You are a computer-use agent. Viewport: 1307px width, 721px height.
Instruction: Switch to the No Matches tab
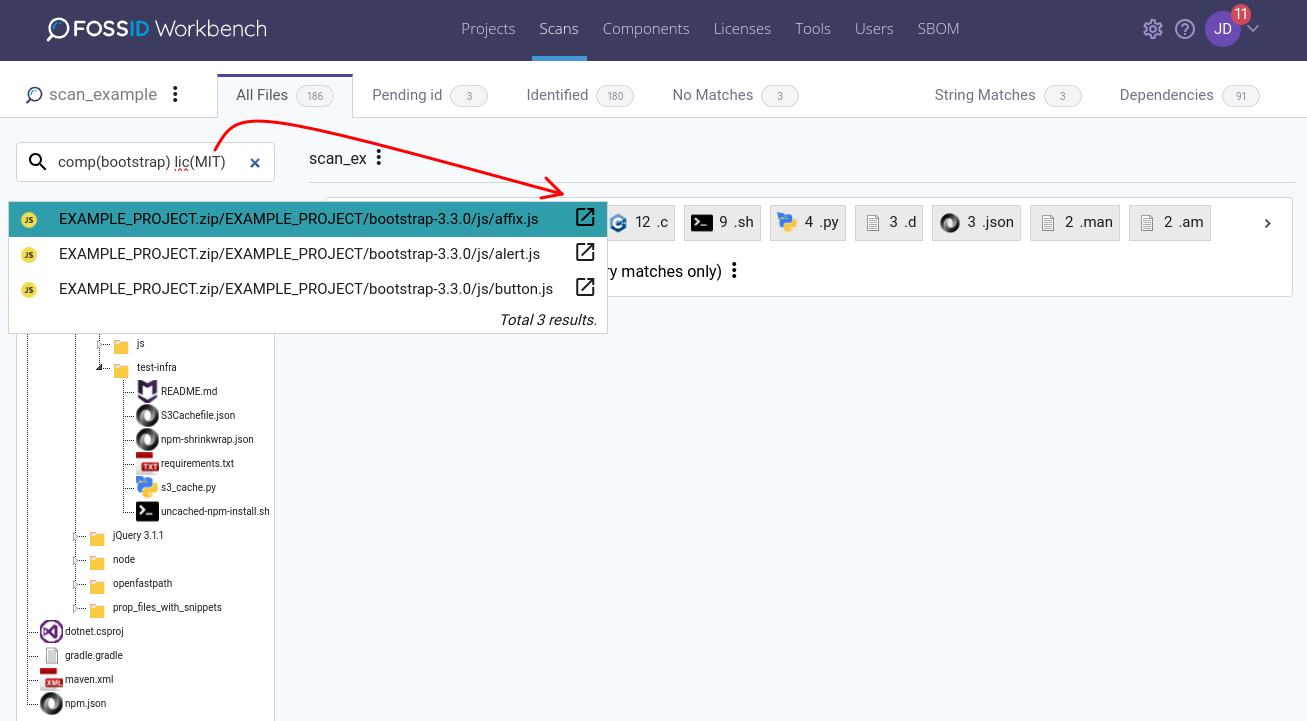tap(735, 95)
